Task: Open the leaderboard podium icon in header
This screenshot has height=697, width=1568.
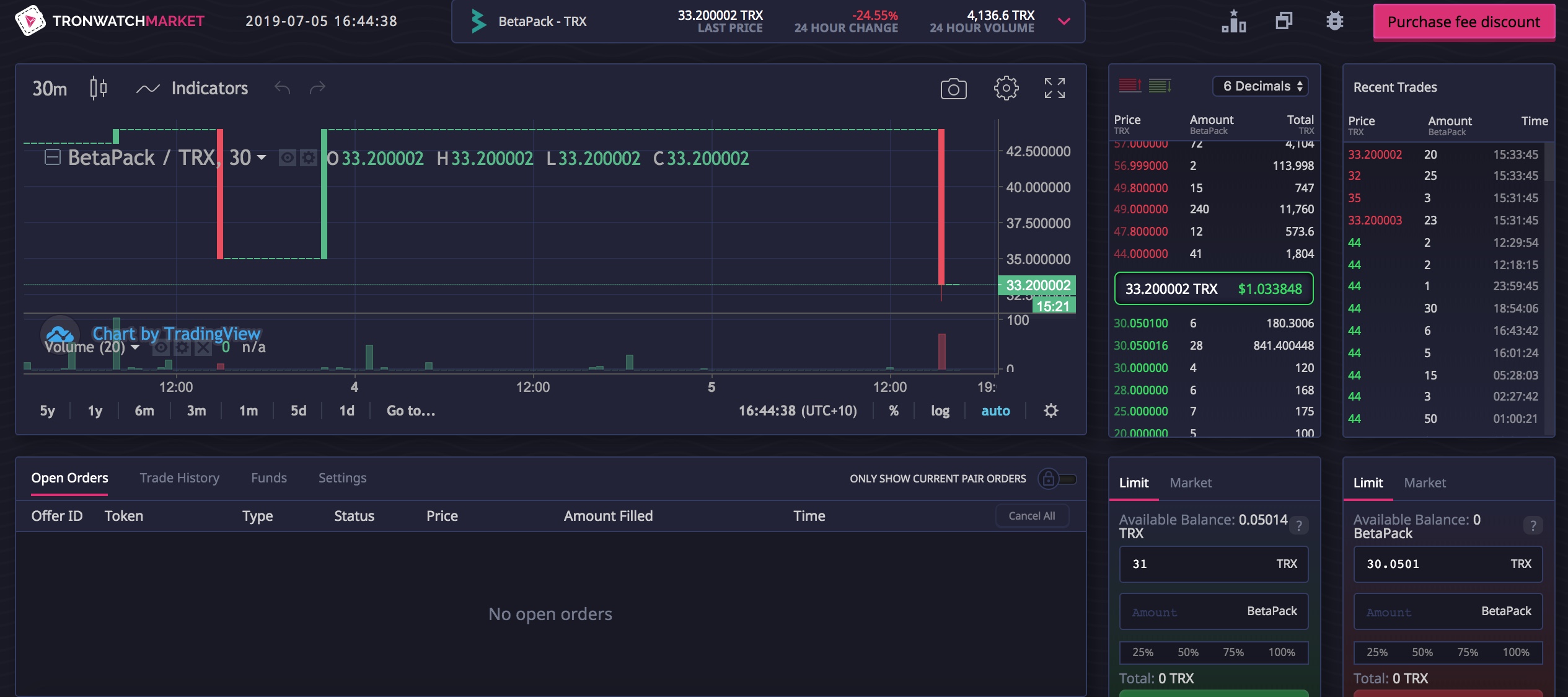Action: point(1233,21)
